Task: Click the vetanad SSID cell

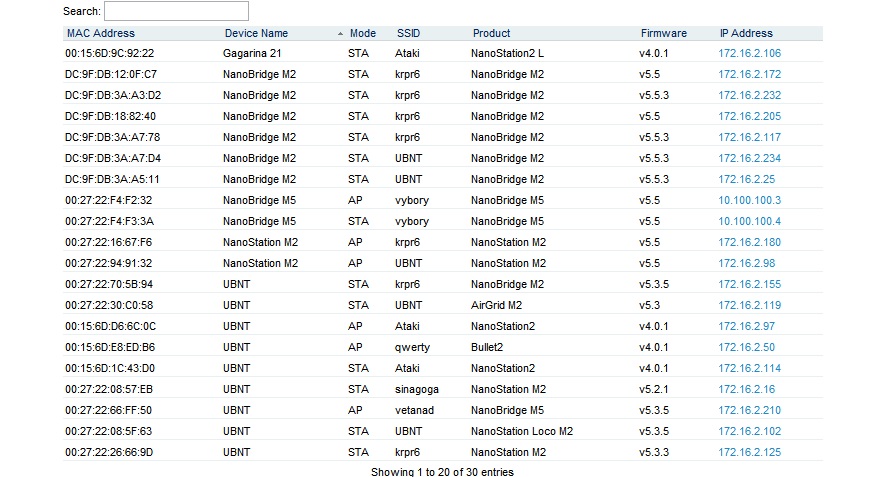Action: (414, 410)
